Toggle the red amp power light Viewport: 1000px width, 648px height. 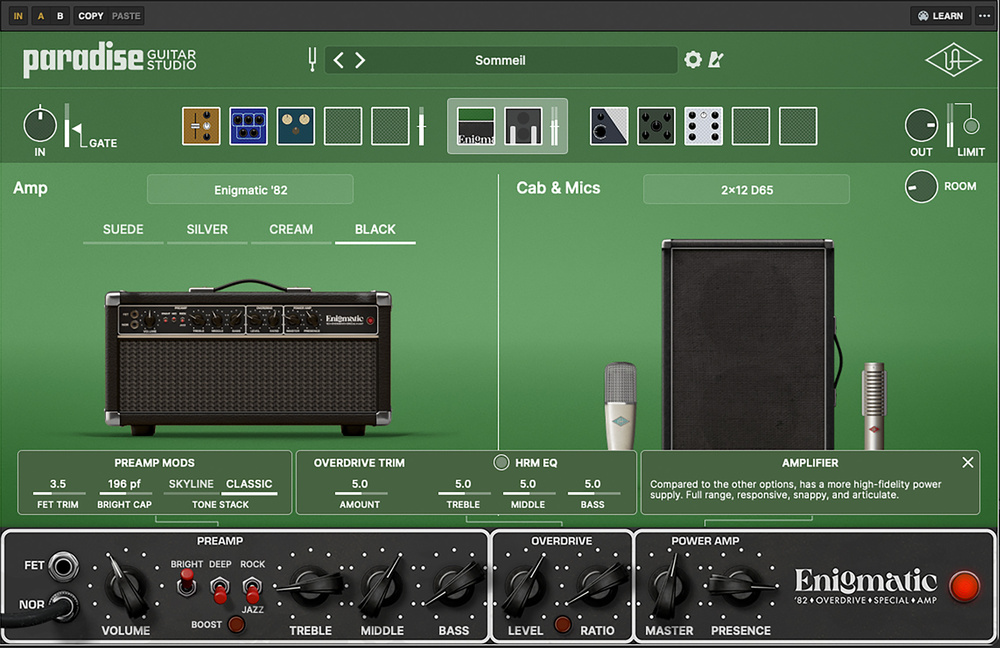coord(964,587)
